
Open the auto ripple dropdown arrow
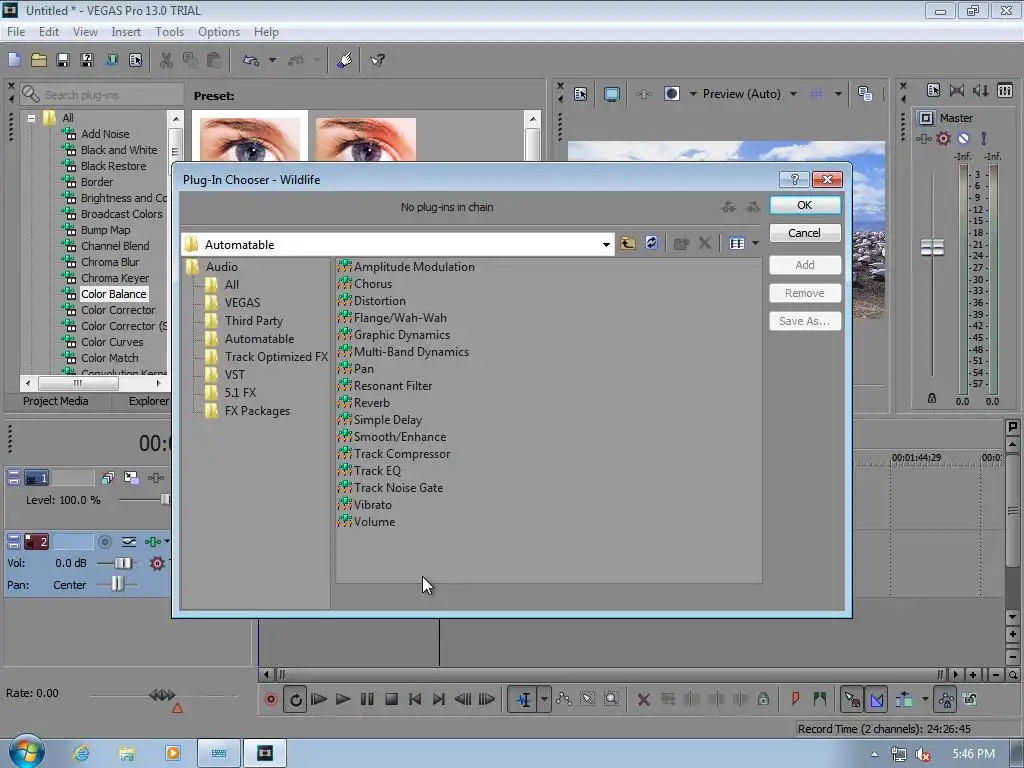925,699
